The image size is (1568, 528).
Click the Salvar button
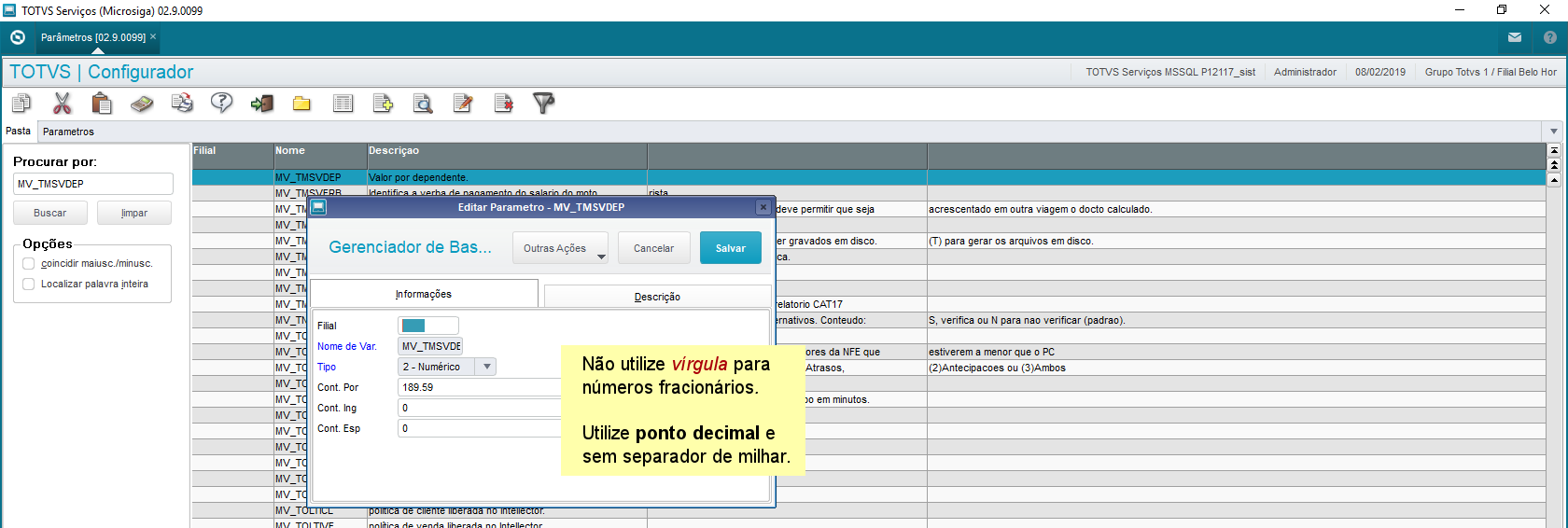point(731,248)
